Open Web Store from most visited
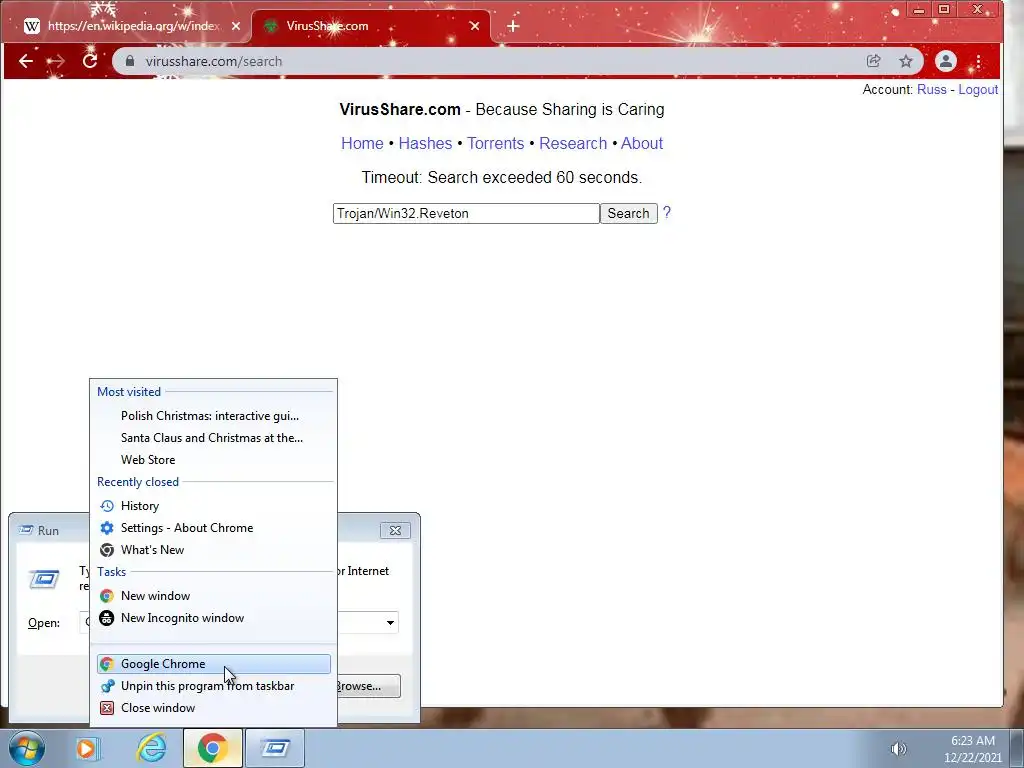 [214, 460]
